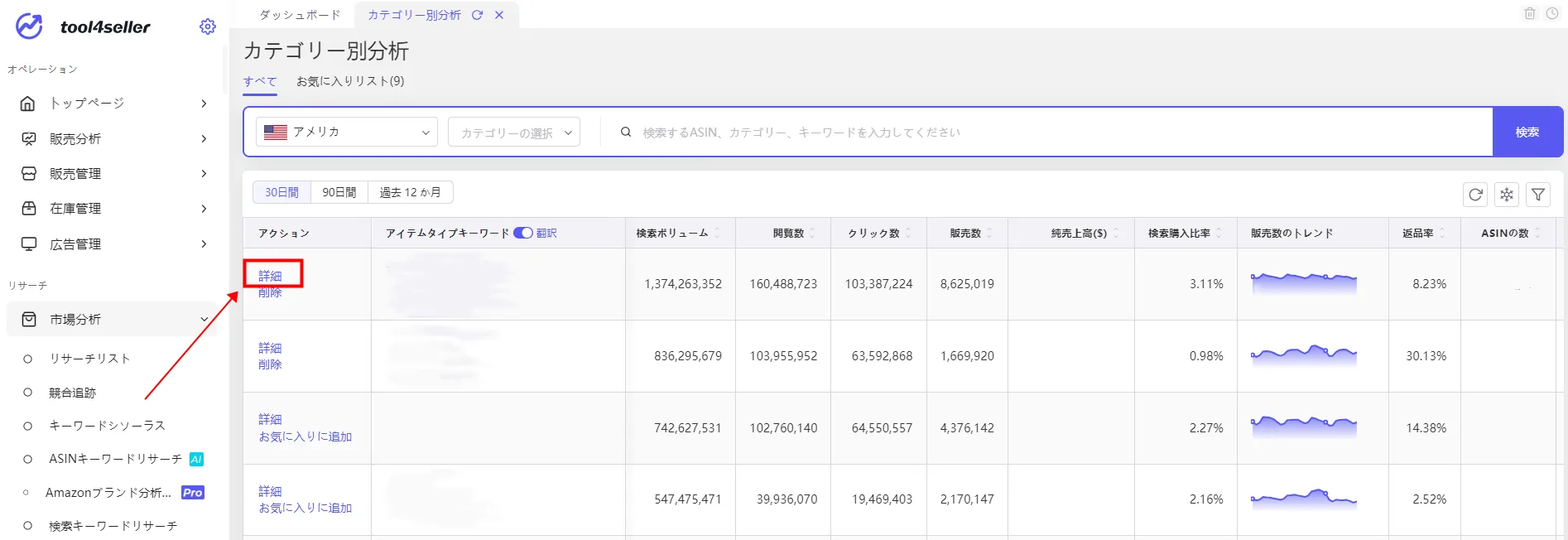Click the 広告管理 monitor icon
This screenshot has width=1568, height=540.
coord(28,243)
